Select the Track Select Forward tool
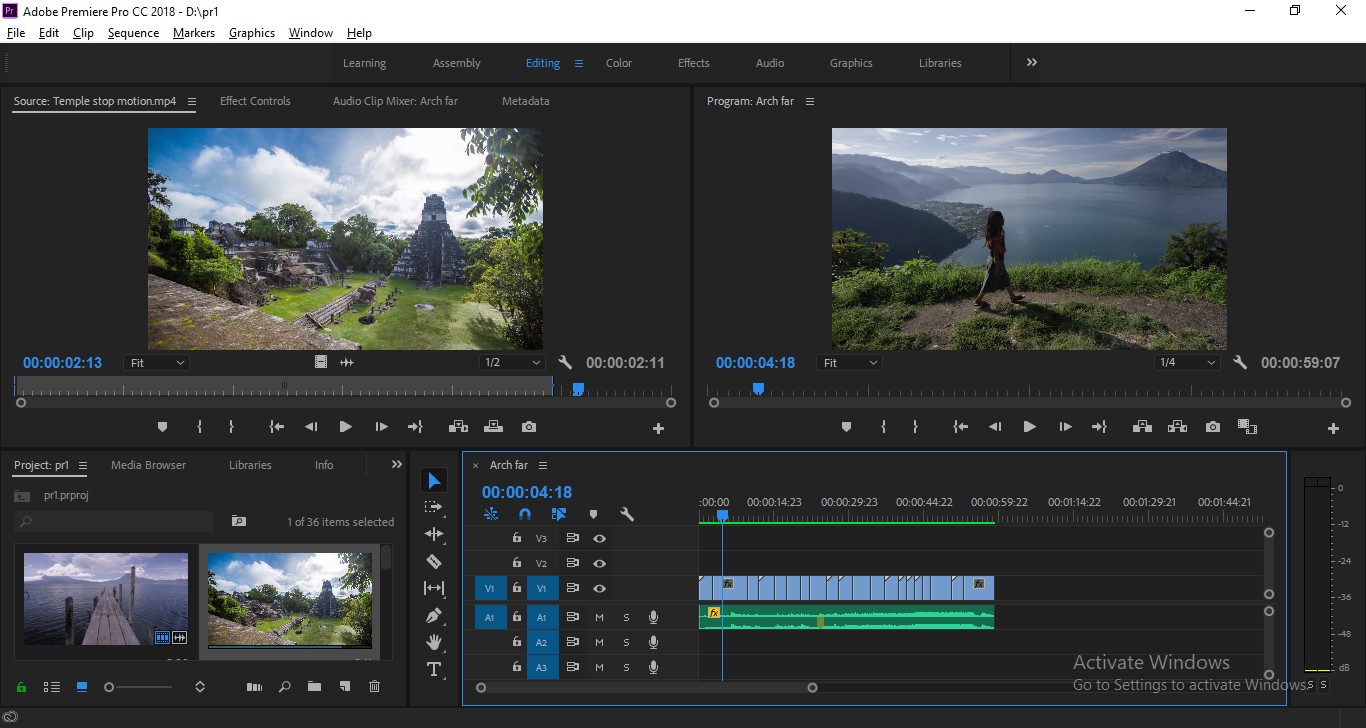 (x=434, y=507)
